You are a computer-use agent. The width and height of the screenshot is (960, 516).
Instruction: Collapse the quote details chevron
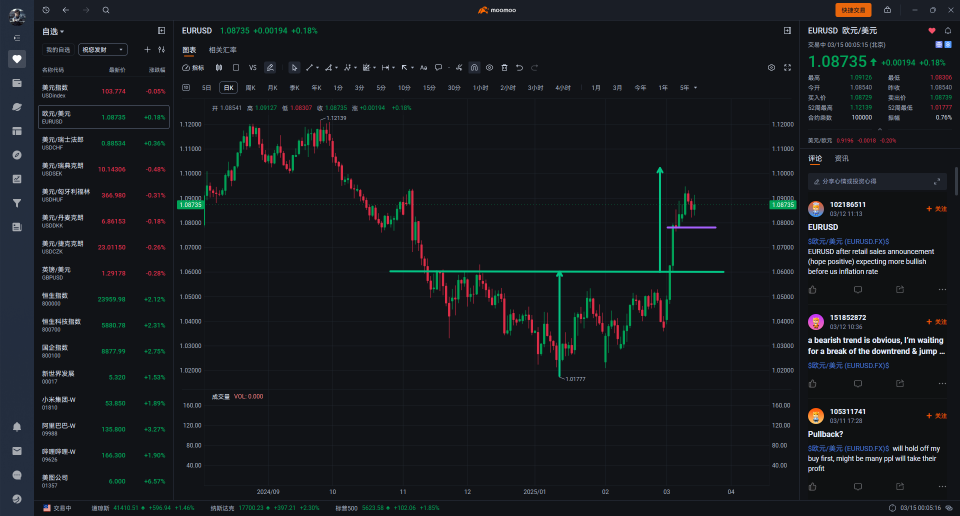coord(880,129)
